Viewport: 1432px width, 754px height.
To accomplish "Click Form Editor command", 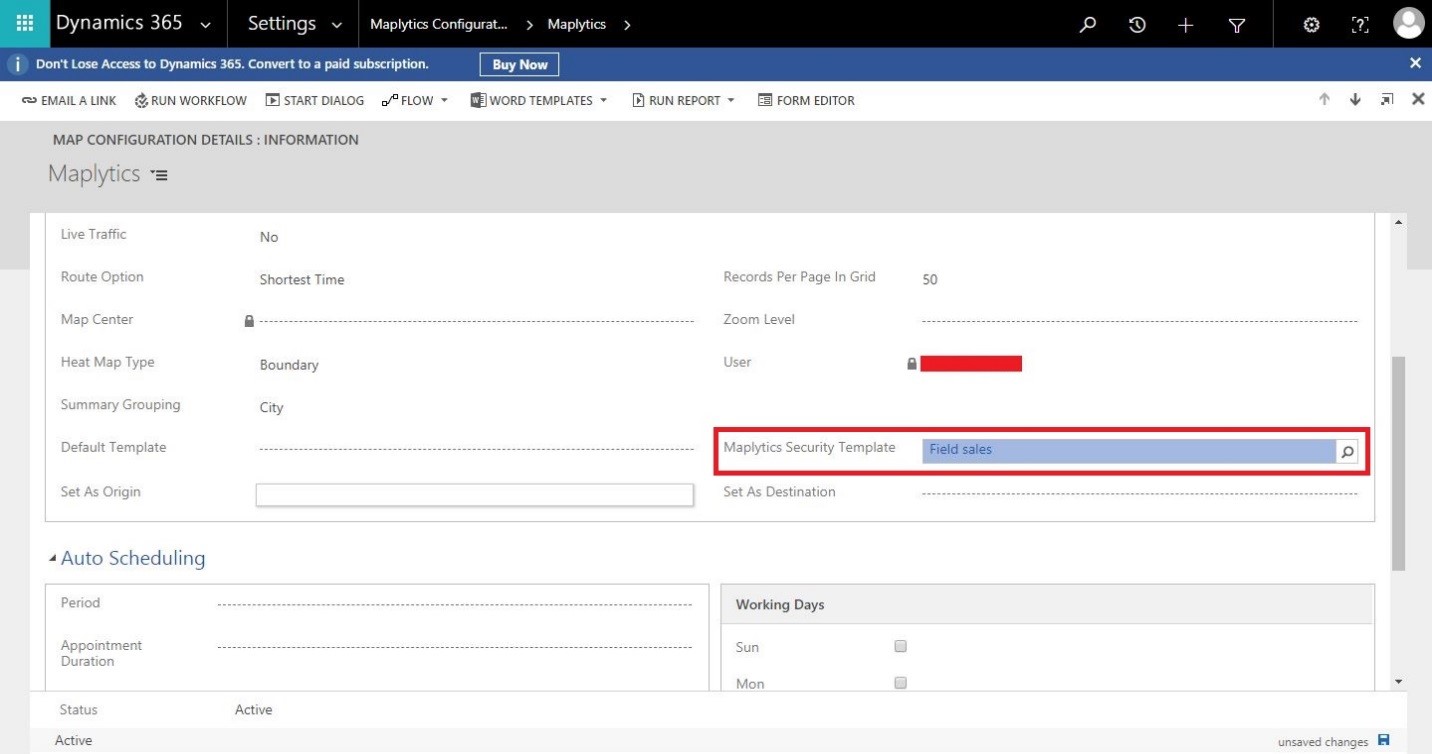I will coord(806,100).
